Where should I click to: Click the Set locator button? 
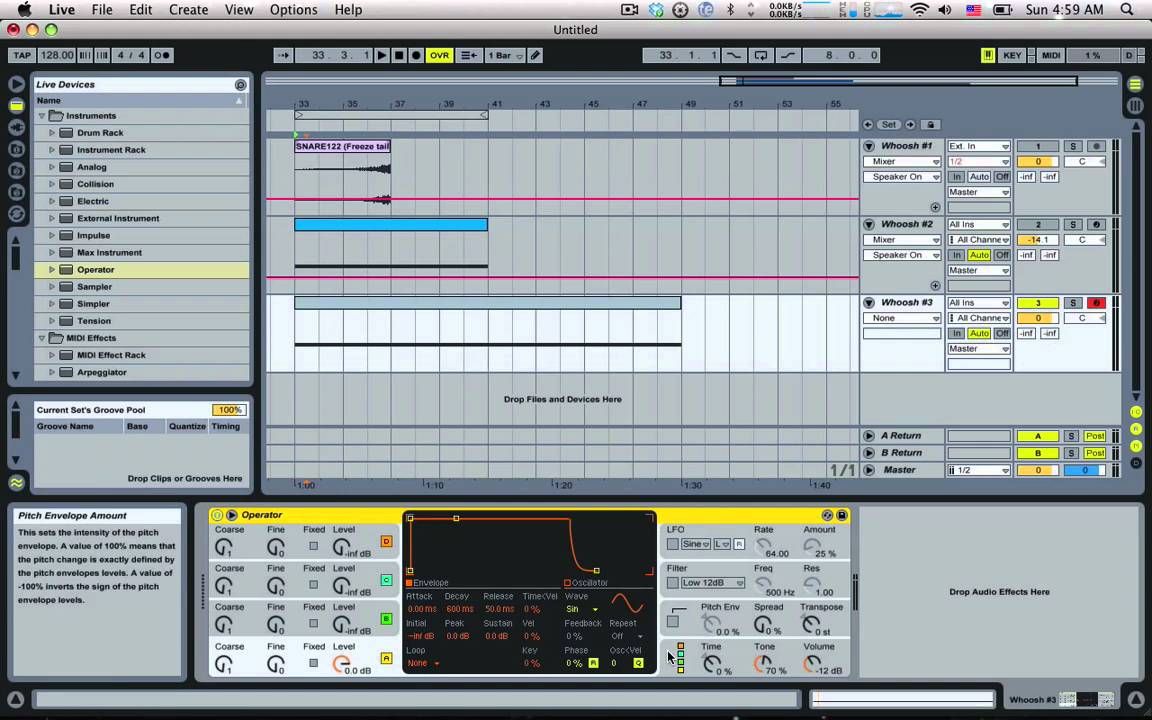[x=889, y=125]
